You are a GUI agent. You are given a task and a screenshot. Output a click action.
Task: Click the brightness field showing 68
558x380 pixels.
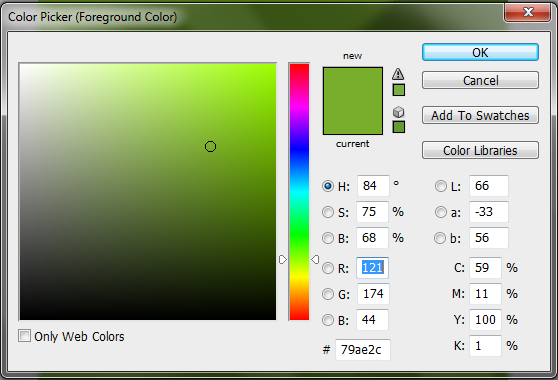pyautogui.click(x=372, y=238)
